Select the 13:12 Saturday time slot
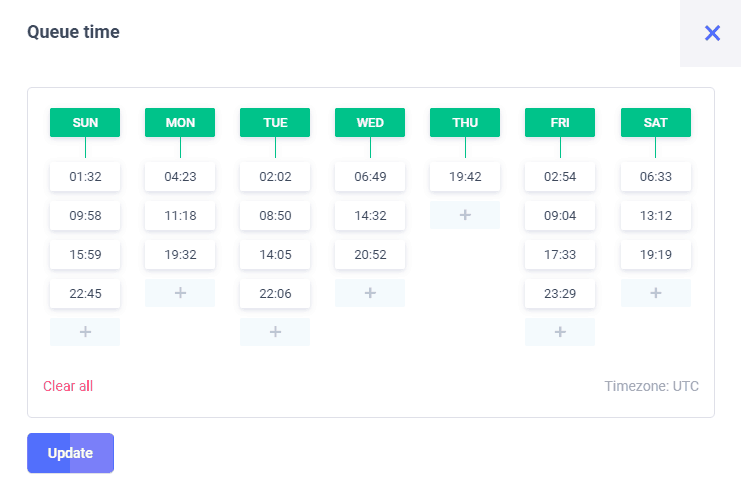741x487 pixels. point(656,215)
